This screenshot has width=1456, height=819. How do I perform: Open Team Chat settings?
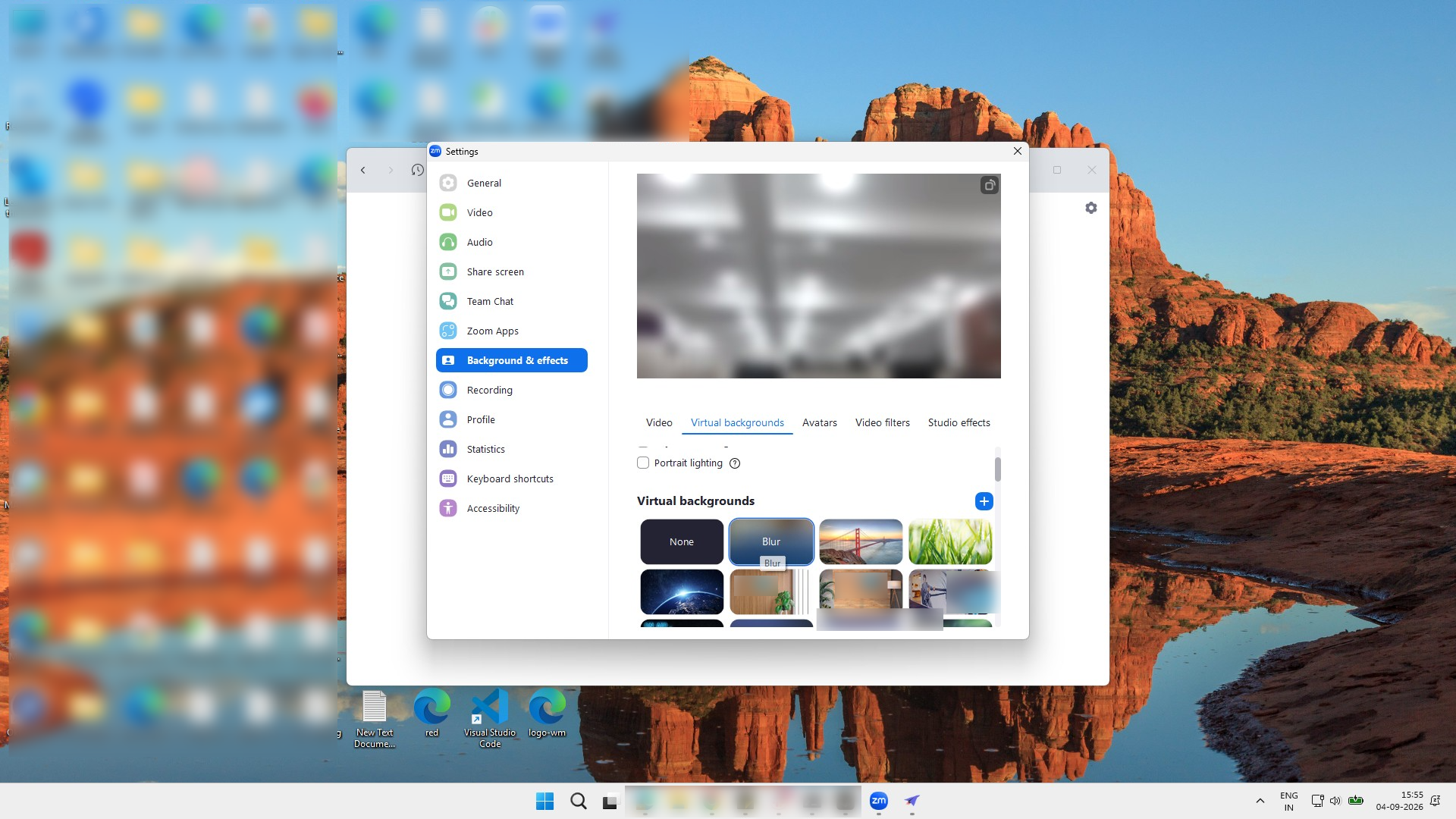[512, 301]
